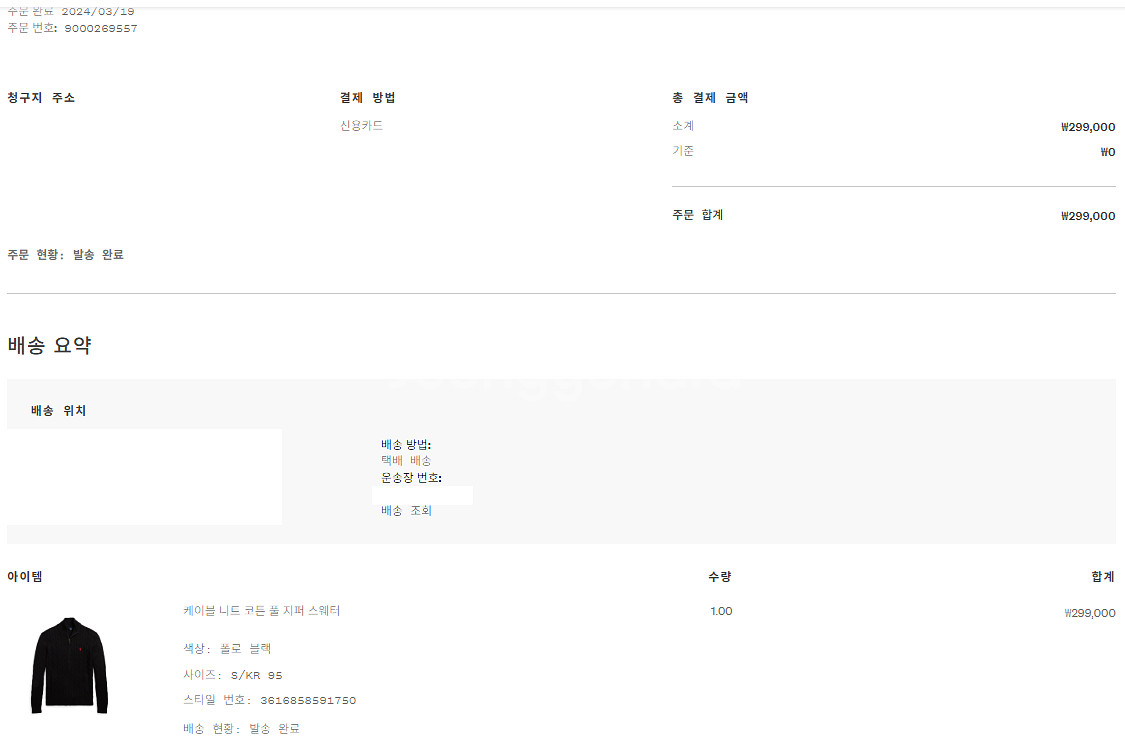
Task: Click the 운송장 번호 label
Action: coord(411,478)
